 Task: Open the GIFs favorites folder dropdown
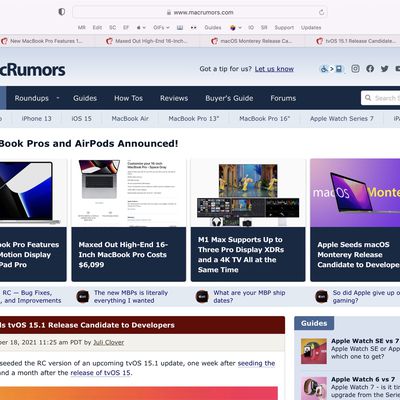161,28
